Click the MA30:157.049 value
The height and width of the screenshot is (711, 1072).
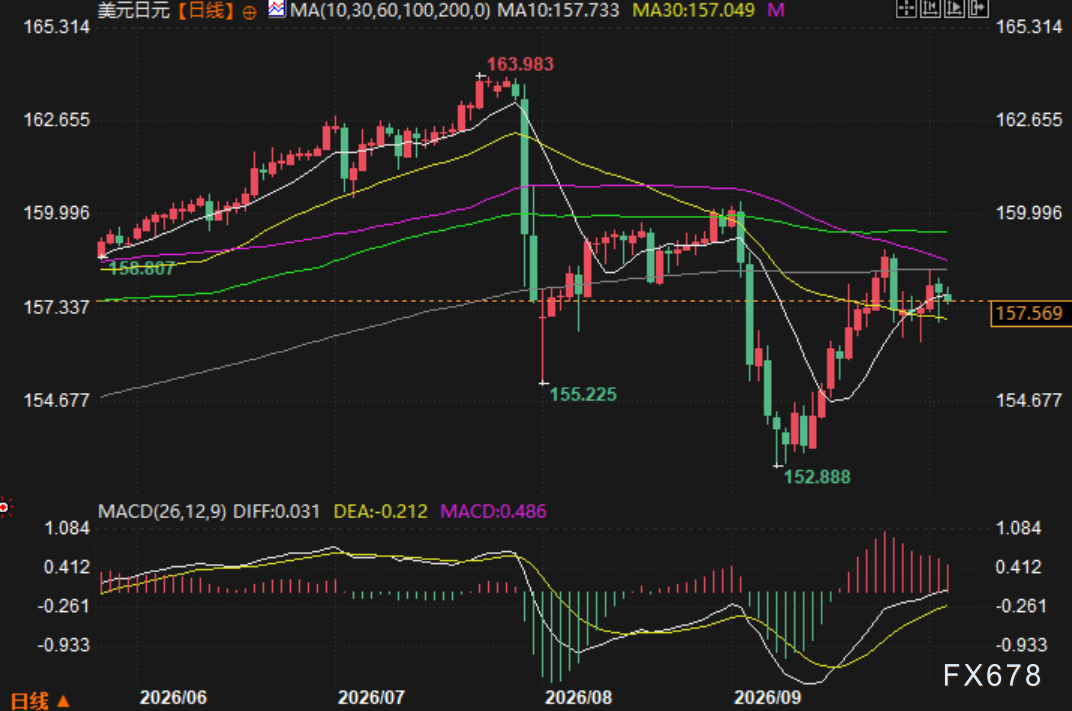tap(693, 10)
